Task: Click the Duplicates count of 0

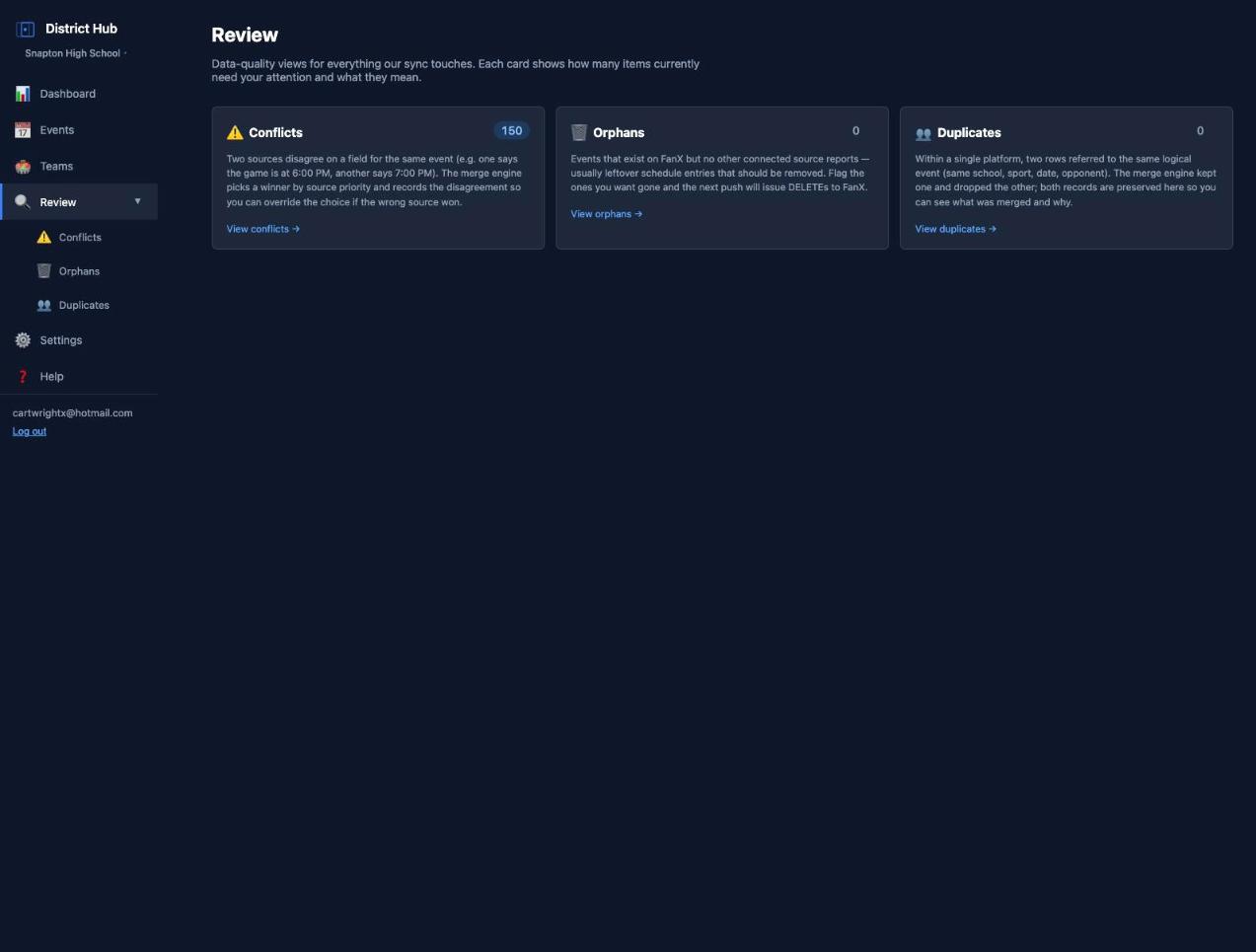Action: point(1200,130)
